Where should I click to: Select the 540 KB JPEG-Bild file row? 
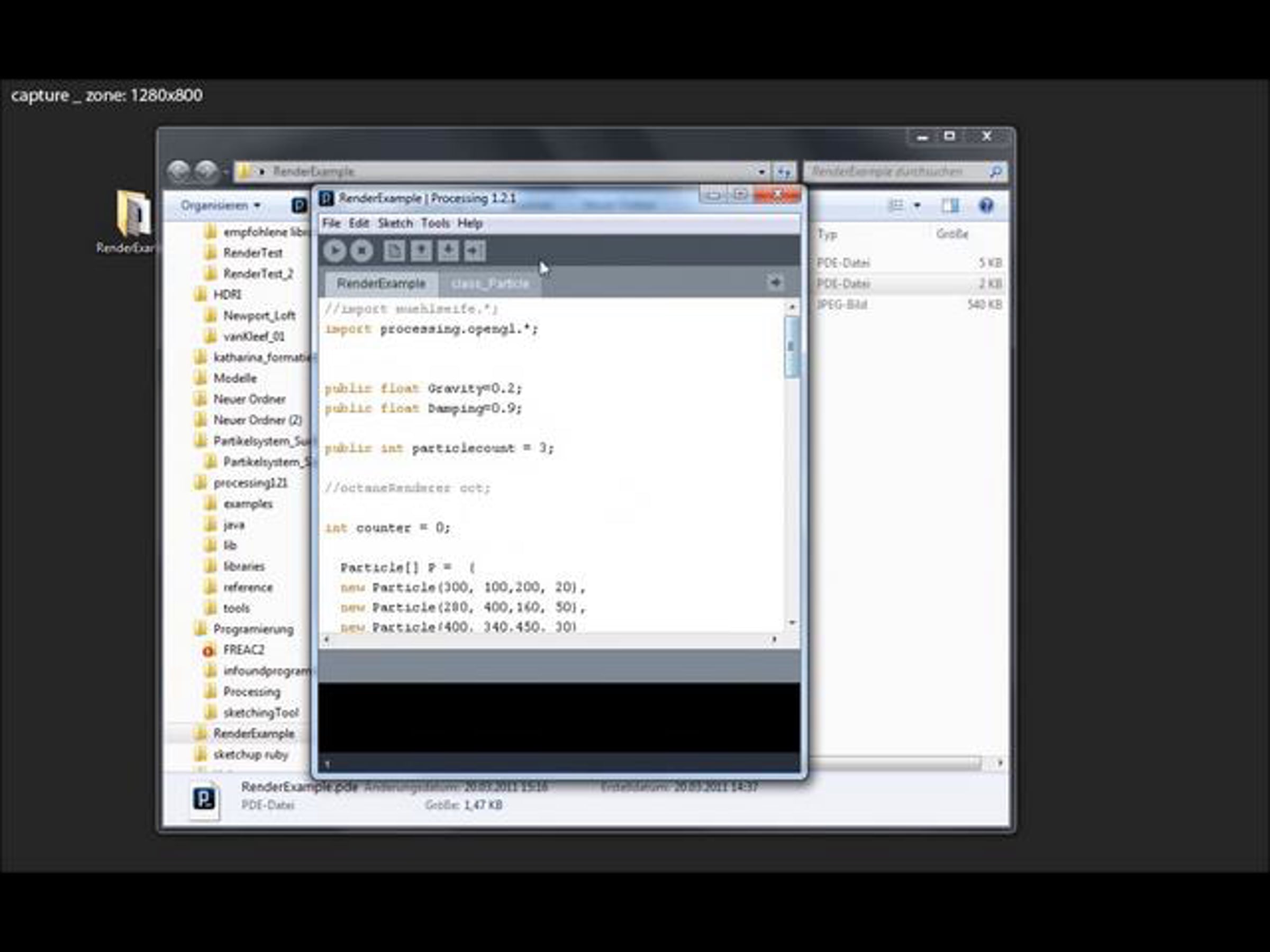coord(909,304)
